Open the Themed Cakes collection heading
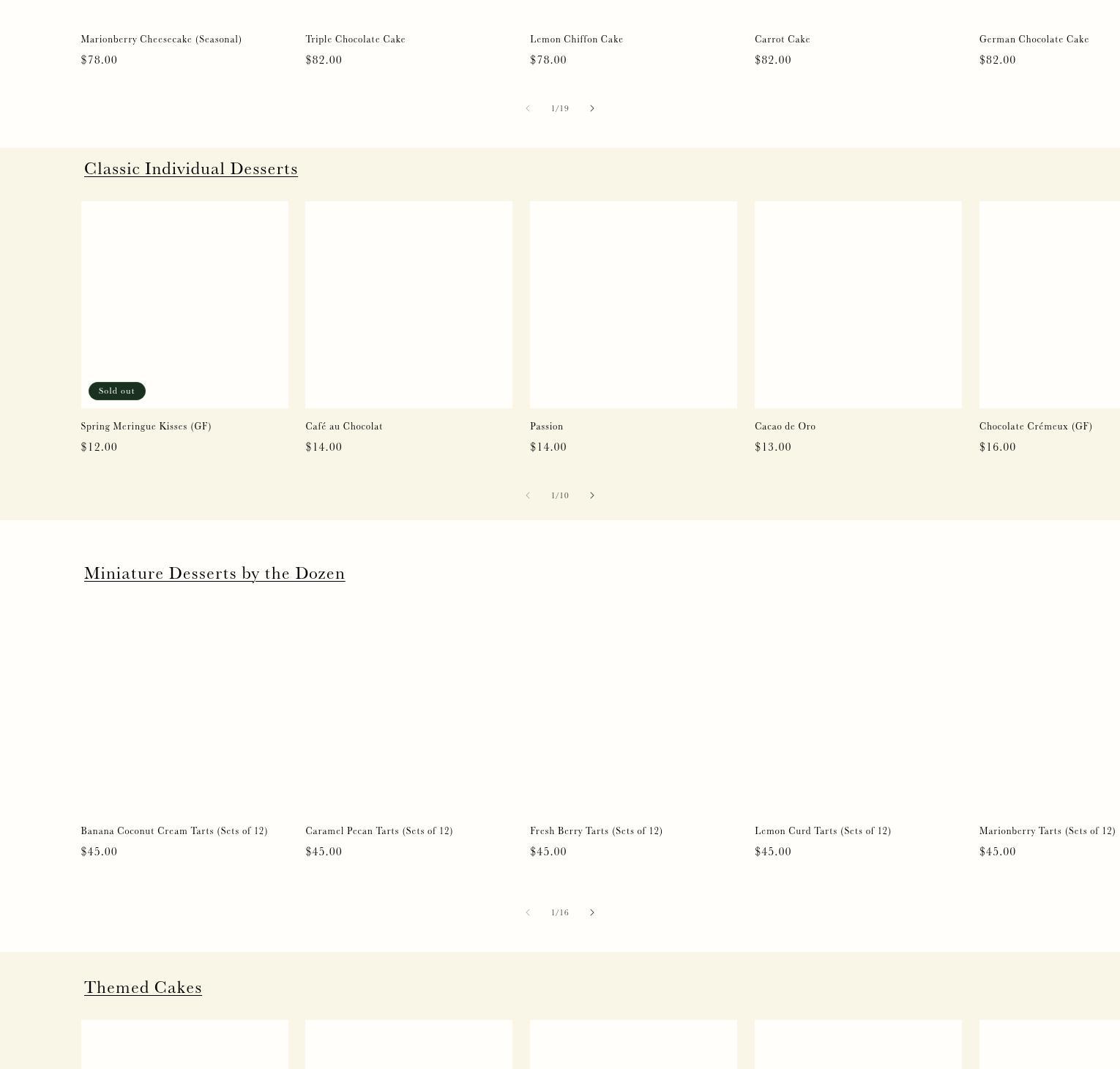 (x=143, y=987)
